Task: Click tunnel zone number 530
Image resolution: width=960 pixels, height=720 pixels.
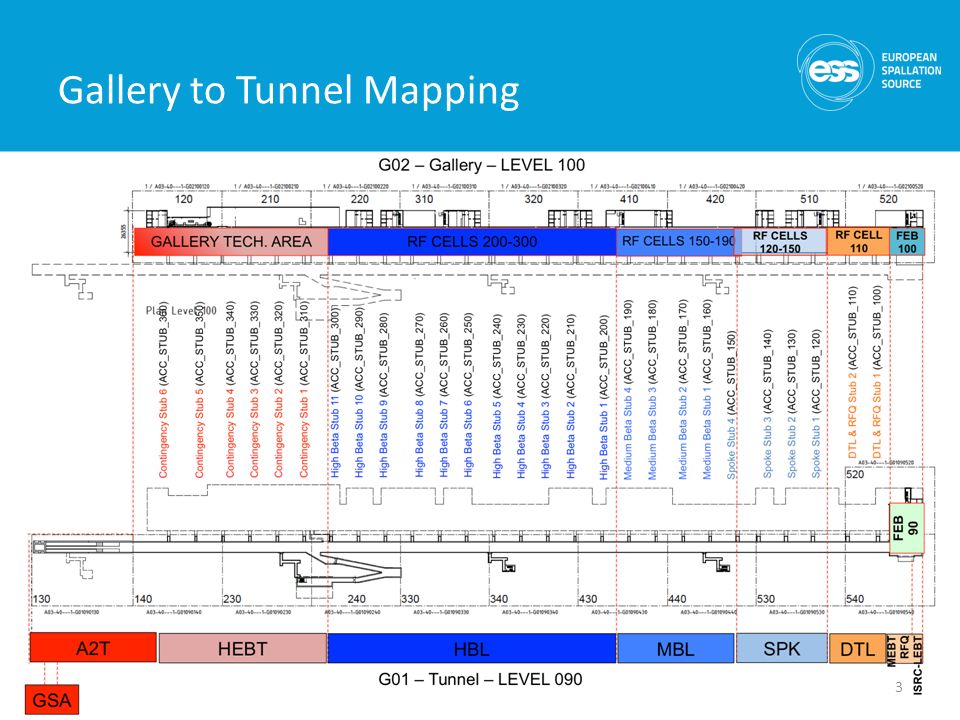Action: (x=766, y=599)
